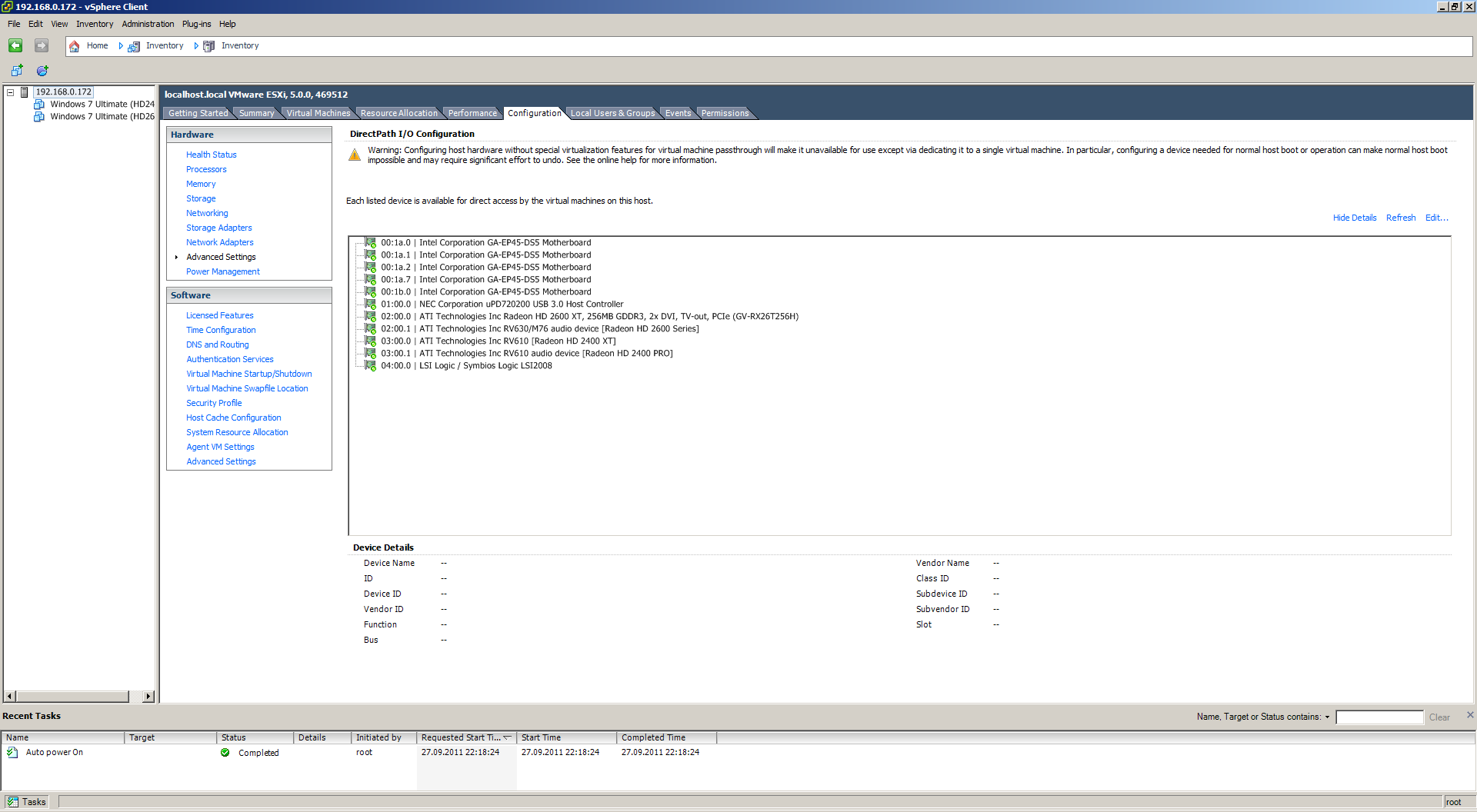Switch to the Events tab

pos(678,113)
